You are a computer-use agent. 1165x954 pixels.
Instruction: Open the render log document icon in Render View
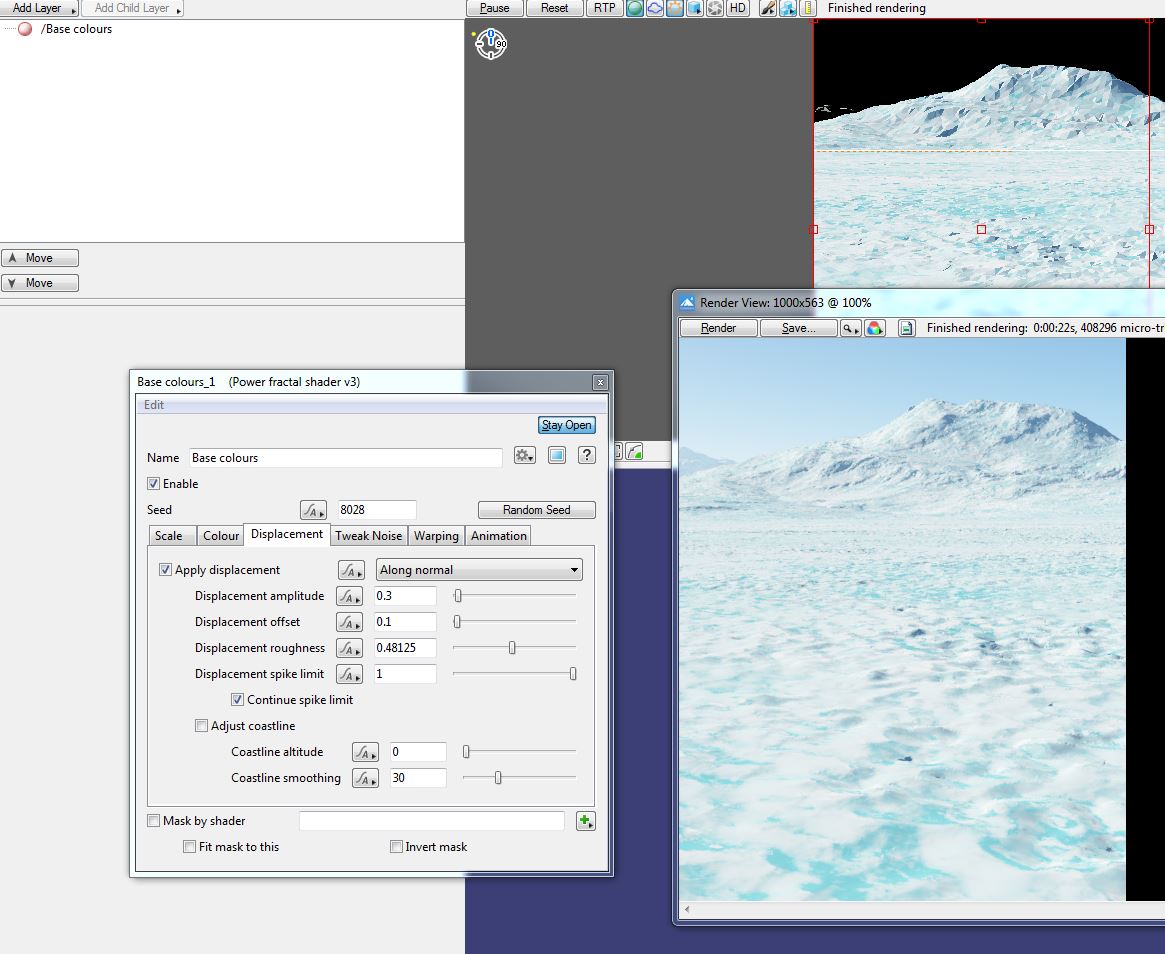tap(906, 328)
